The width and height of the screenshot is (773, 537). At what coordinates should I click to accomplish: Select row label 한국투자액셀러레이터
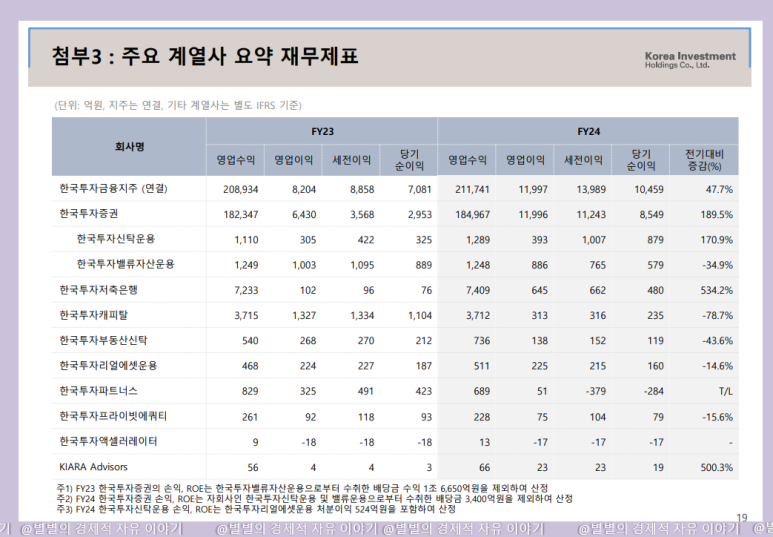(x=108, y=441)
